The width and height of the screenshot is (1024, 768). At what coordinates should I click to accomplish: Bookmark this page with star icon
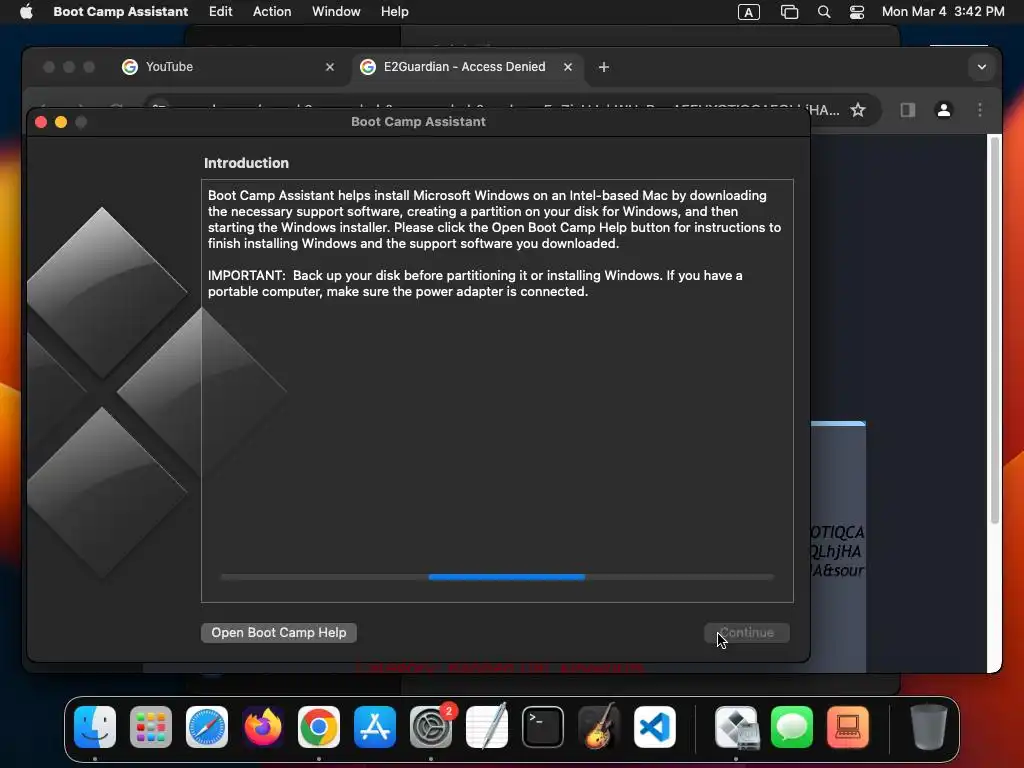pos(857,110)
